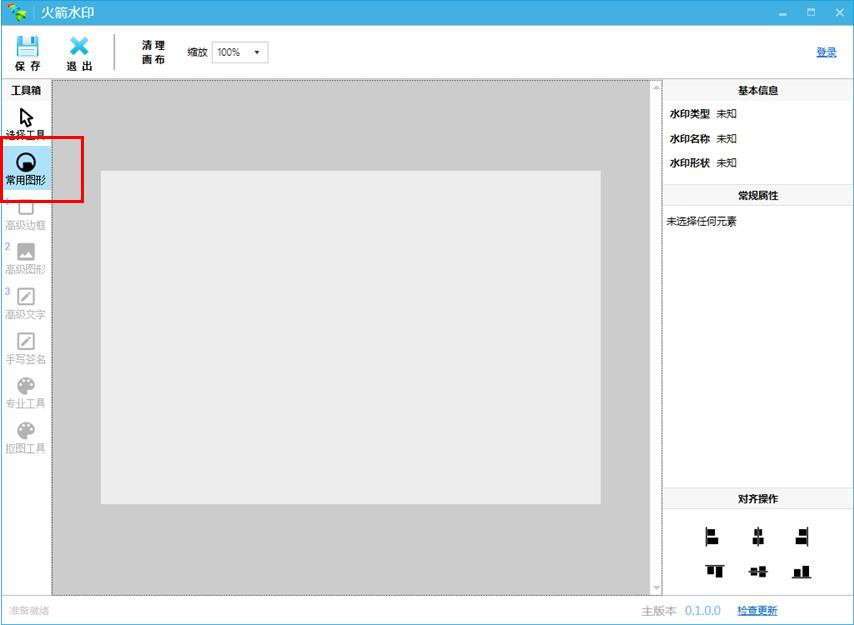Align elements to the bottom edge

pyautogui.click(x=800, y=570)
